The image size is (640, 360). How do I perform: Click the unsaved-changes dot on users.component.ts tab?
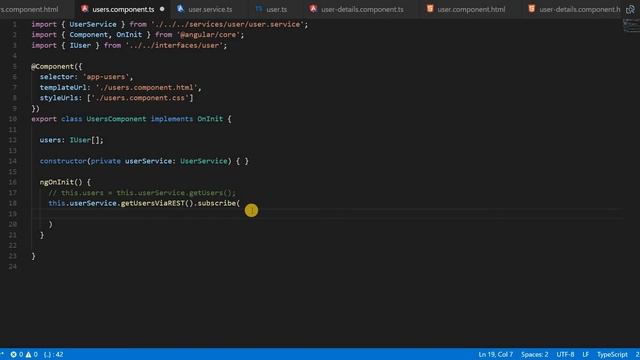pos(162,9)
